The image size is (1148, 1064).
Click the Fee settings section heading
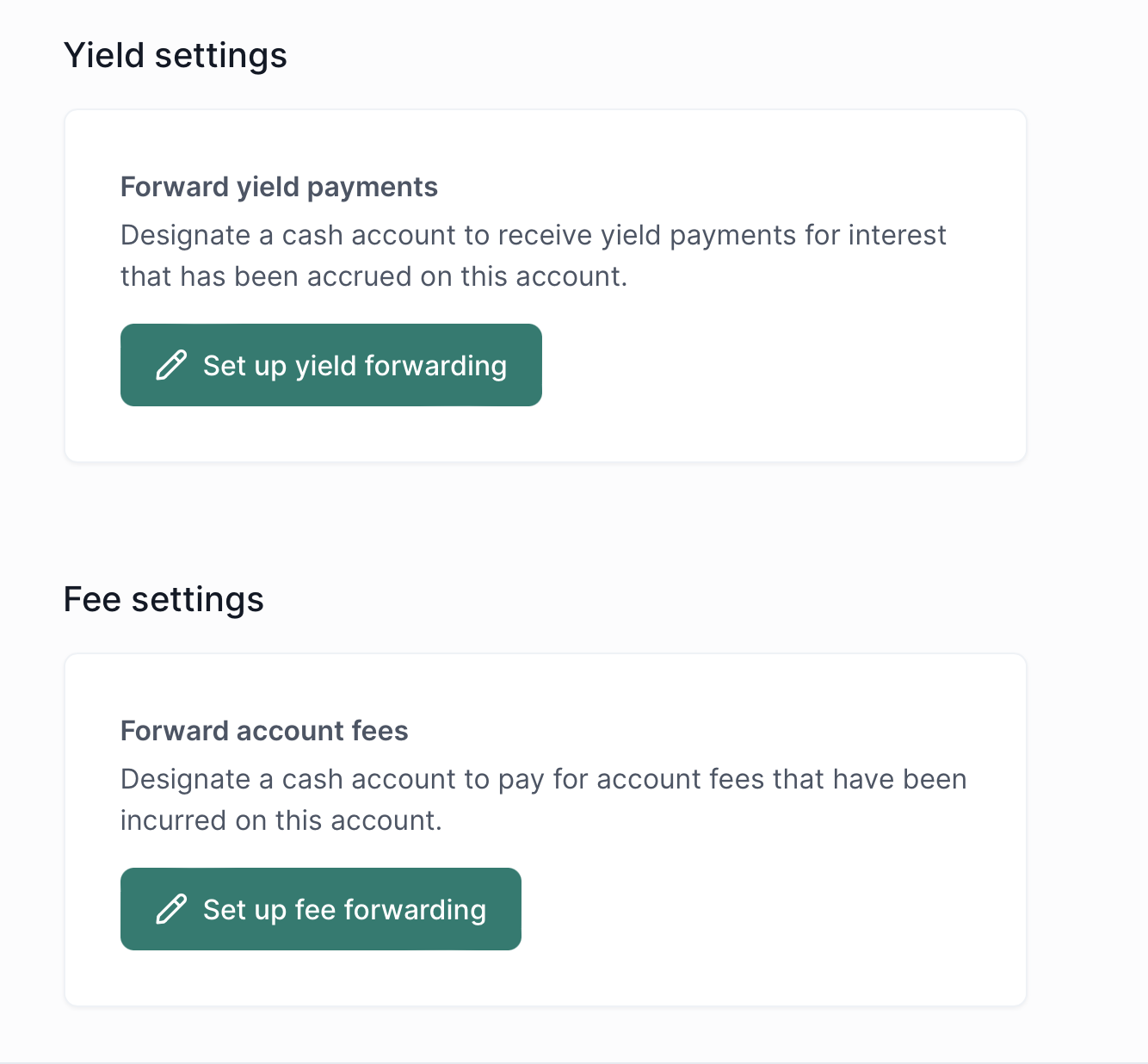(164, 599)
